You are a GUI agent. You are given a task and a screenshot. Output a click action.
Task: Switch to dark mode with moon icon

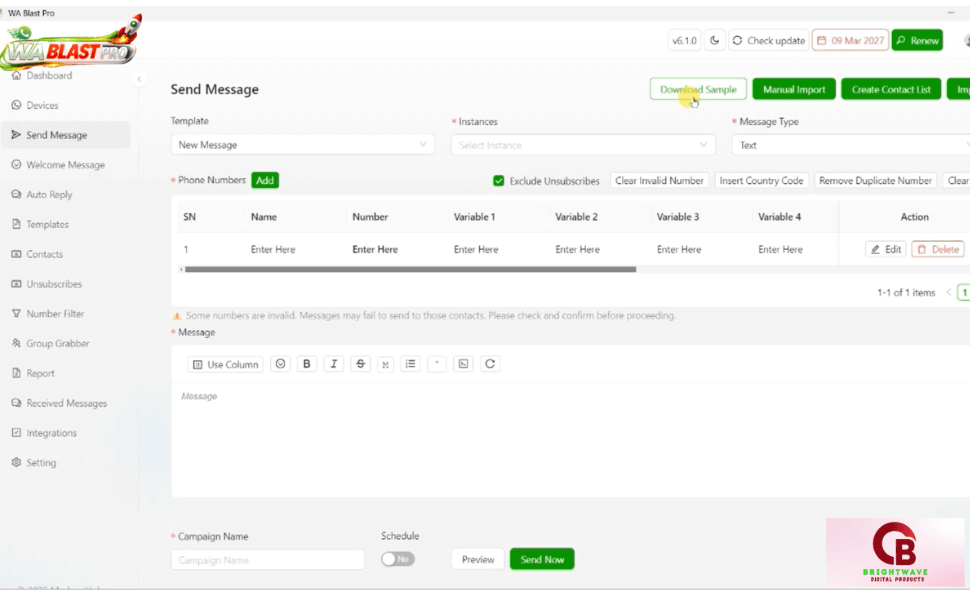coord(715,41)
